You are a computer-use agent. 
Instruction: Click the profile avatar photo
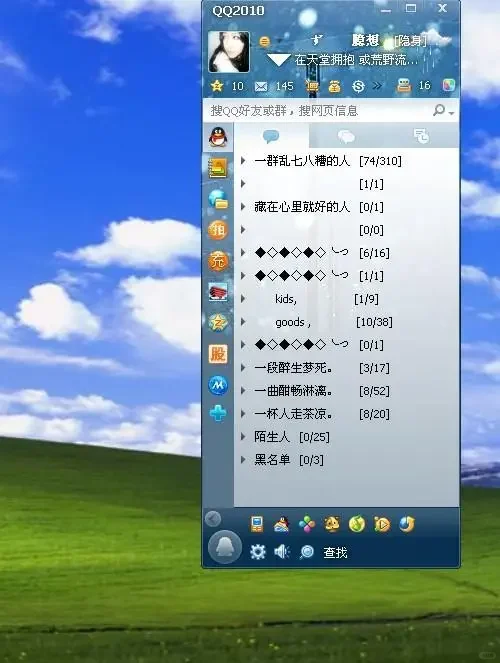[x=229, y=52]
